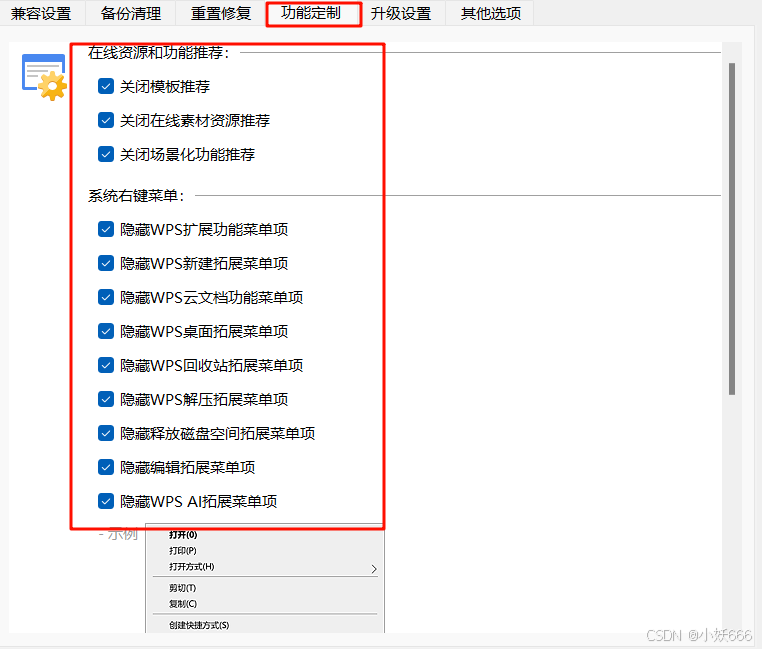
Task: Click the 功能定制 tab
Action: point(311,13)
